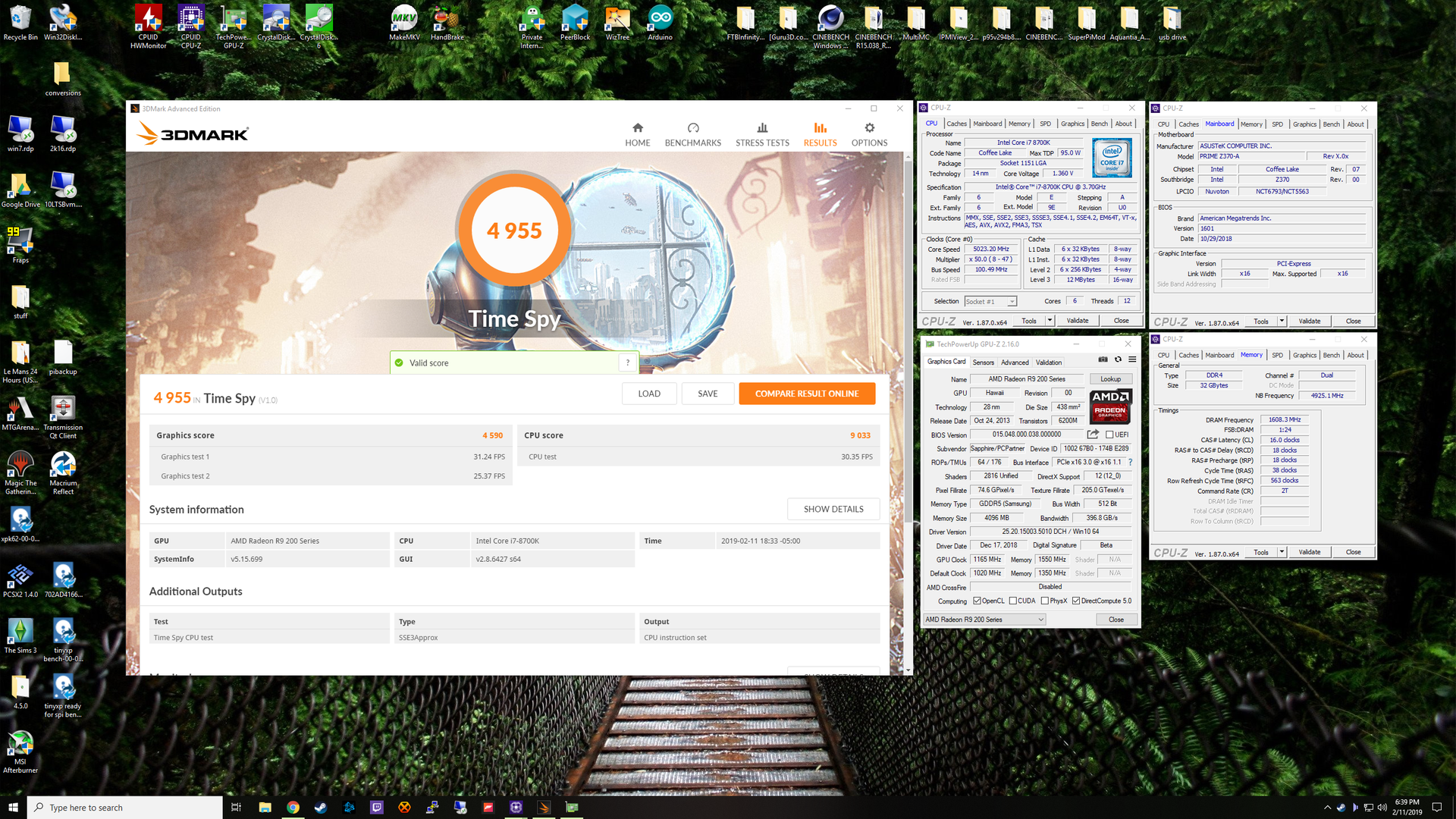The image size is (1456, 819).
Task: Open Chrome from the taskbar
Action: (x=293, y=807)
